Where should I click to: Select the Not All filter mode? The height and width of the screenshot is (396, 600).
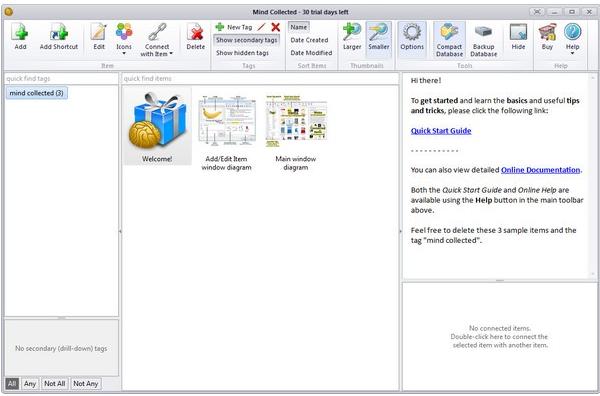(55, 383)
